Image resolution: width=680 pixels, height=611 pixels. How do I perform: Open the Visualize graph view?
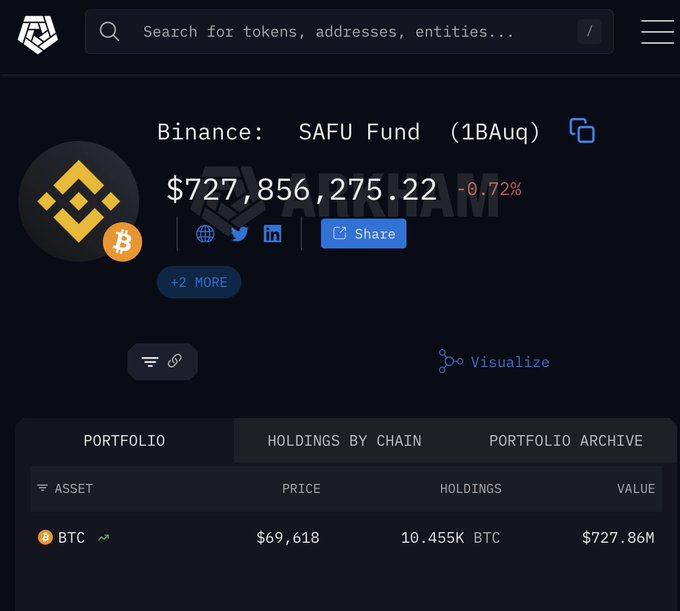pos(494,362)
